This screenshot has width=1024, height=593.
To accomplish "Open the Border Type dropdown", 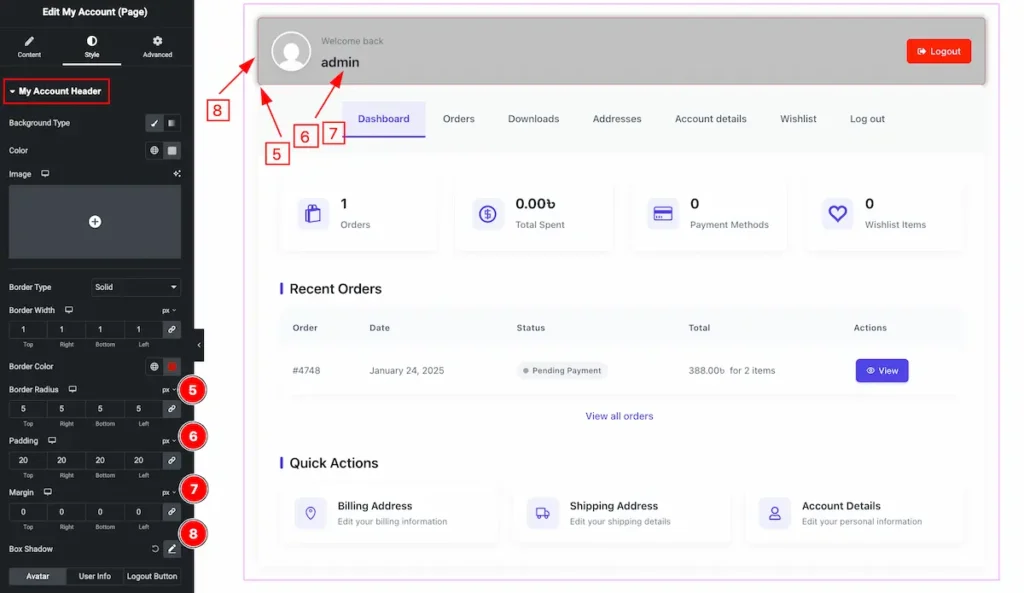I will [136, 287].
